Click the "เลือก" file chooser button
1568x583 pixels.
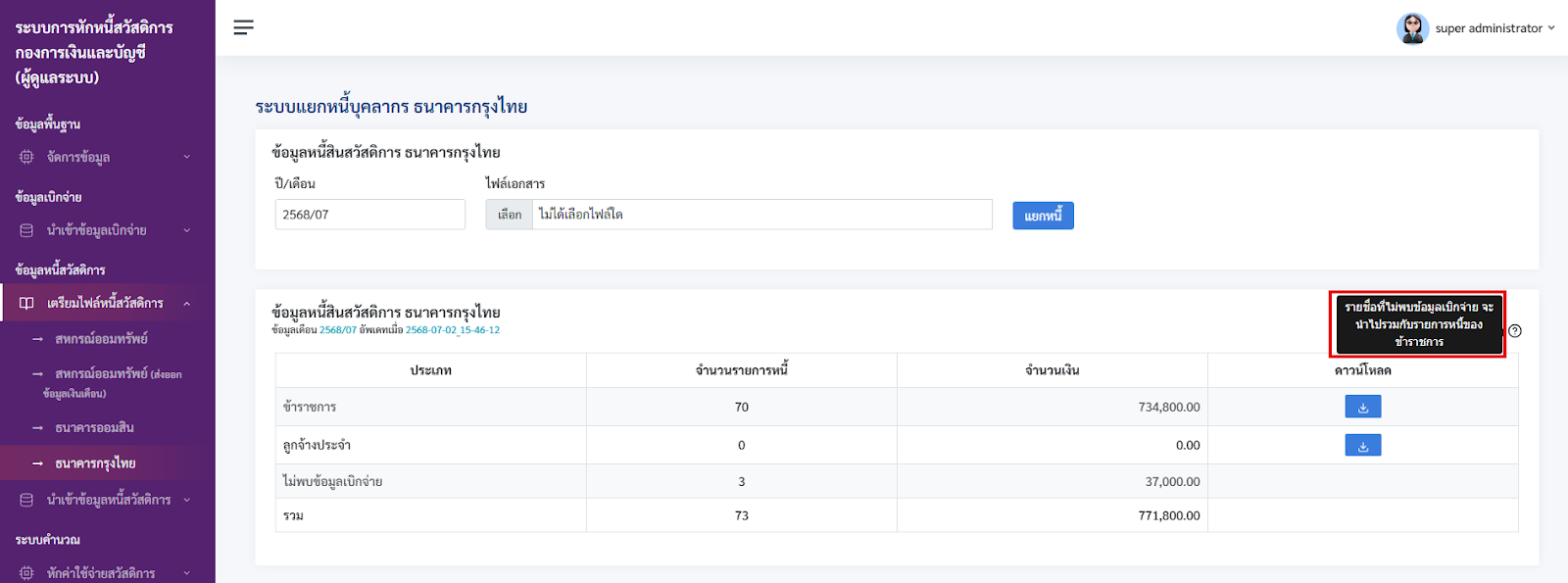click(510, 215)
